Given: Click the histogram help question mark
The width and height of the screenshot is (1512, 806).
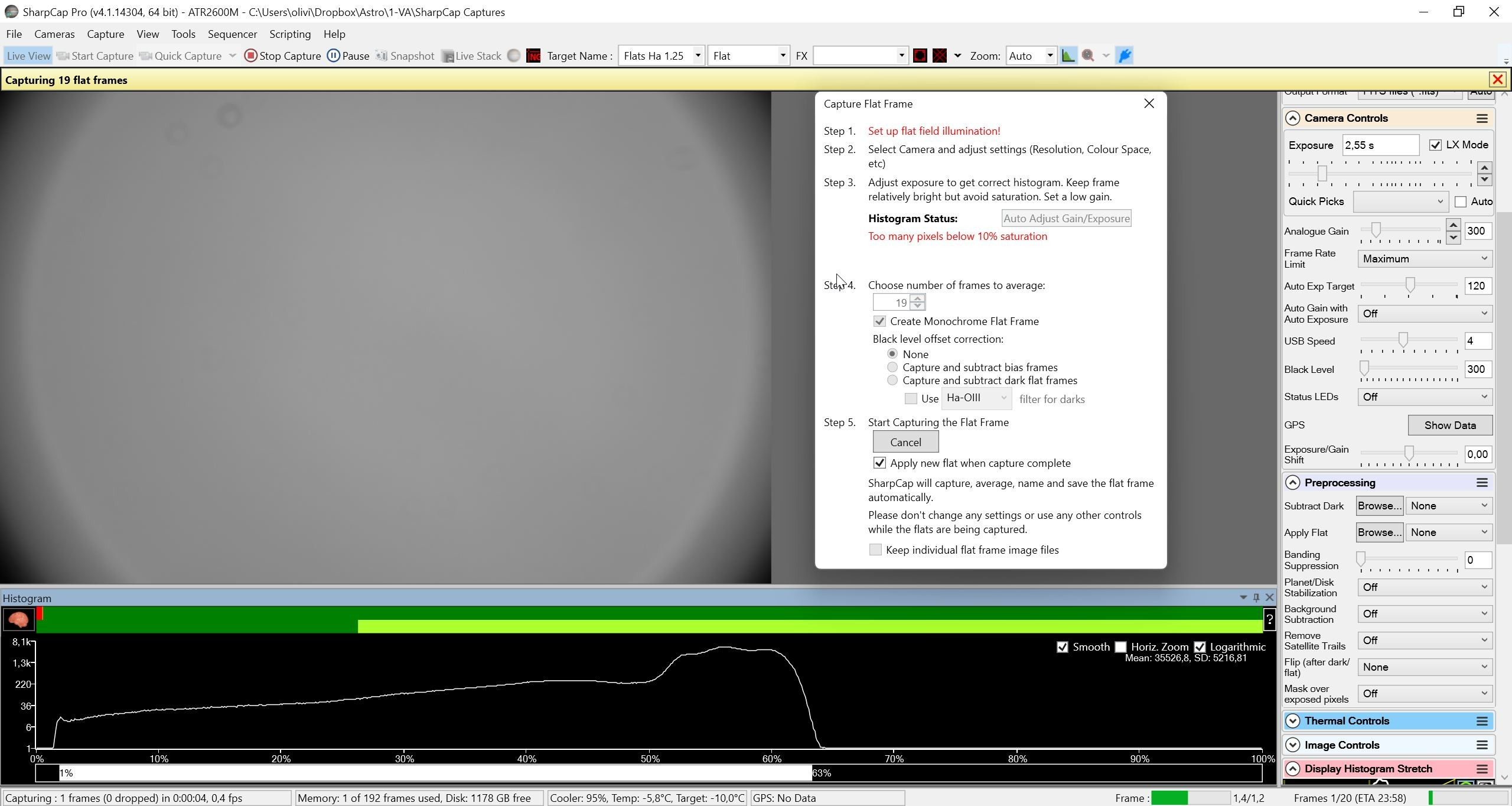Looking at the screenshot, I should point(1269,619).
